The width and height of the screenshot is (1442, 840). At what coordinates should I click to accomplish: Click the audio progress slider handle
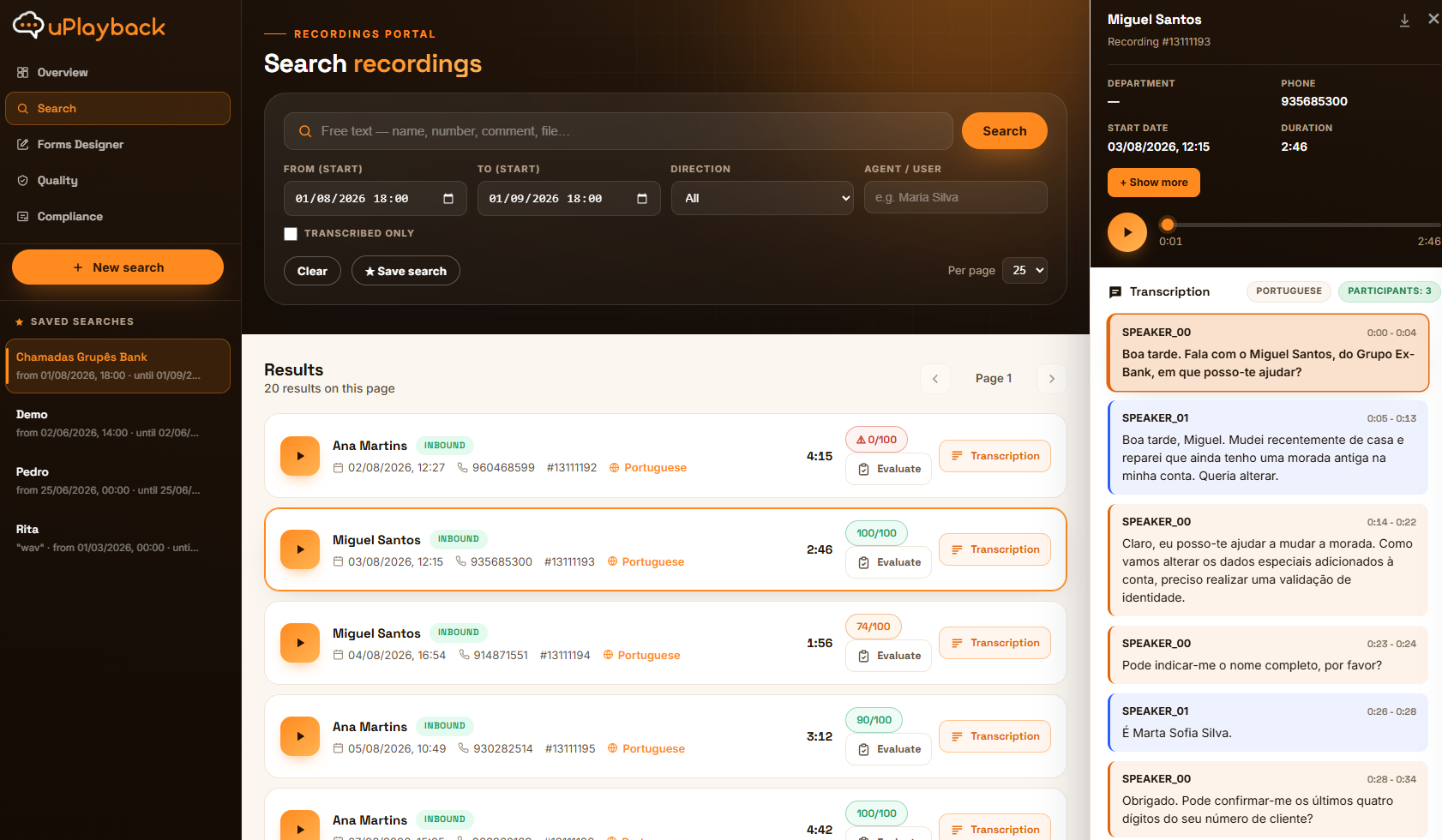[1168, 225]
